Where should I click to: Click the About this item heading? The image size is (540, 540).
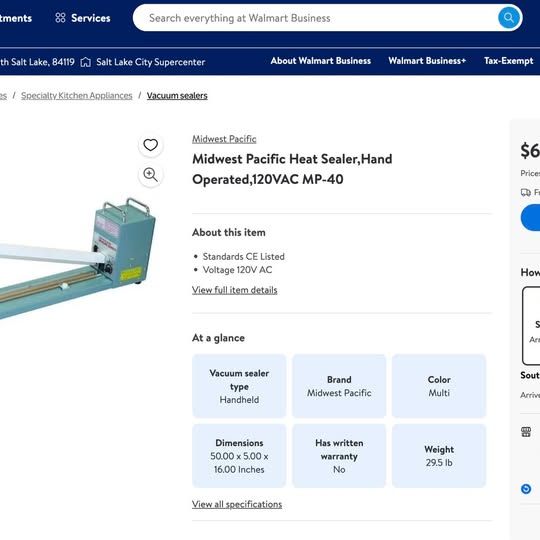click(x=229, y=232)
